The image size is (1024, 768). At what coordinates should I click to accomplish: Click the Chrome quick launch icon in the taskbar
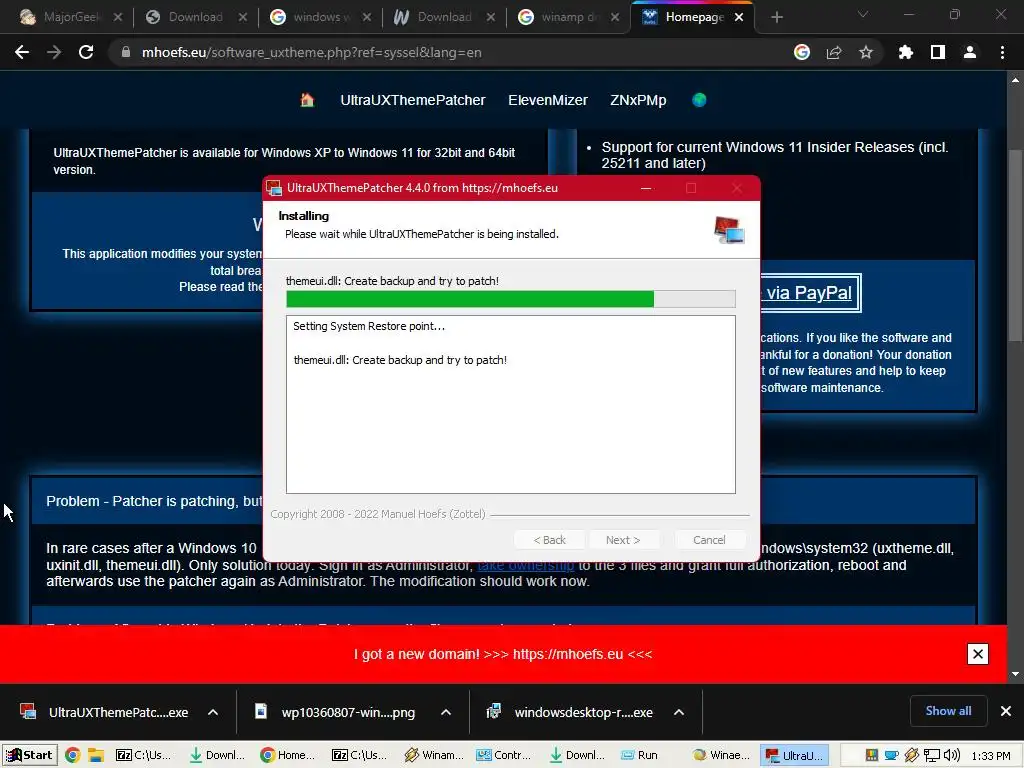pyautogui.click(x=72, y=755)
